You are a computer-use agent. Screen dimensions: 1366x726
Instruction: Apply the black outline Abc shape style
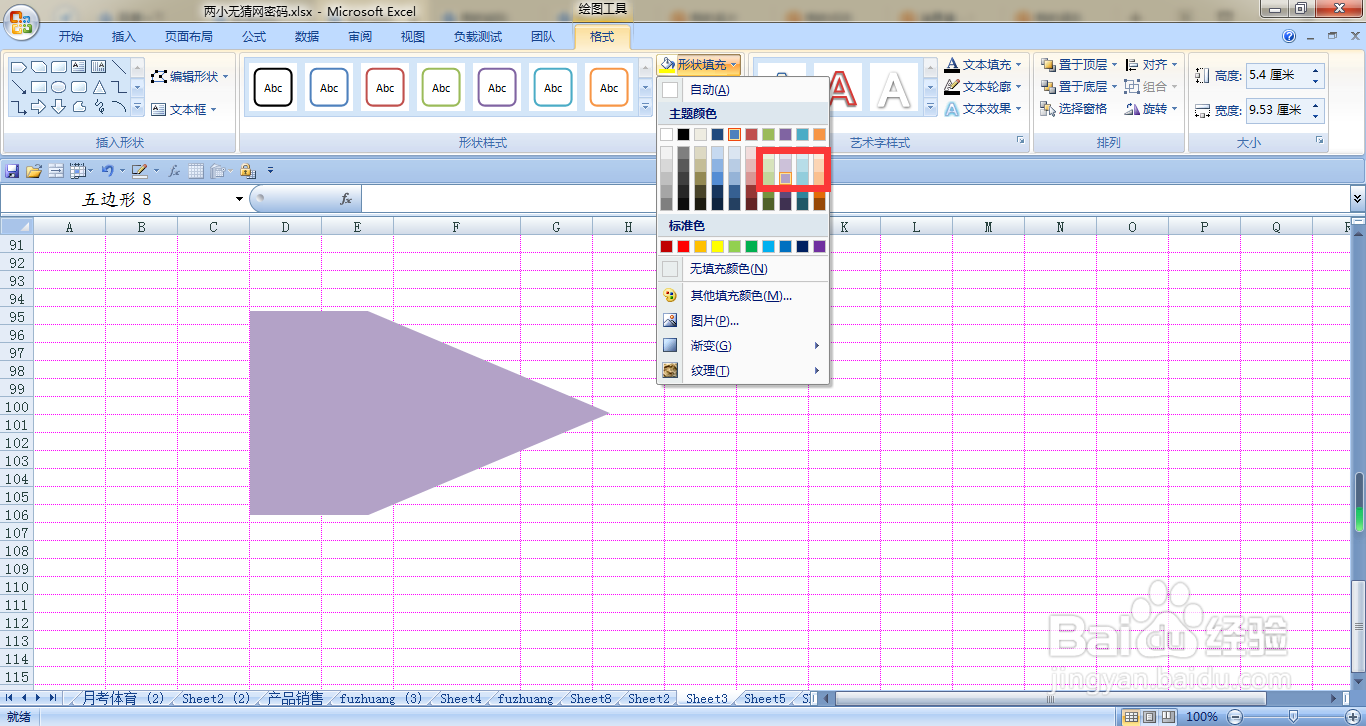273,87
